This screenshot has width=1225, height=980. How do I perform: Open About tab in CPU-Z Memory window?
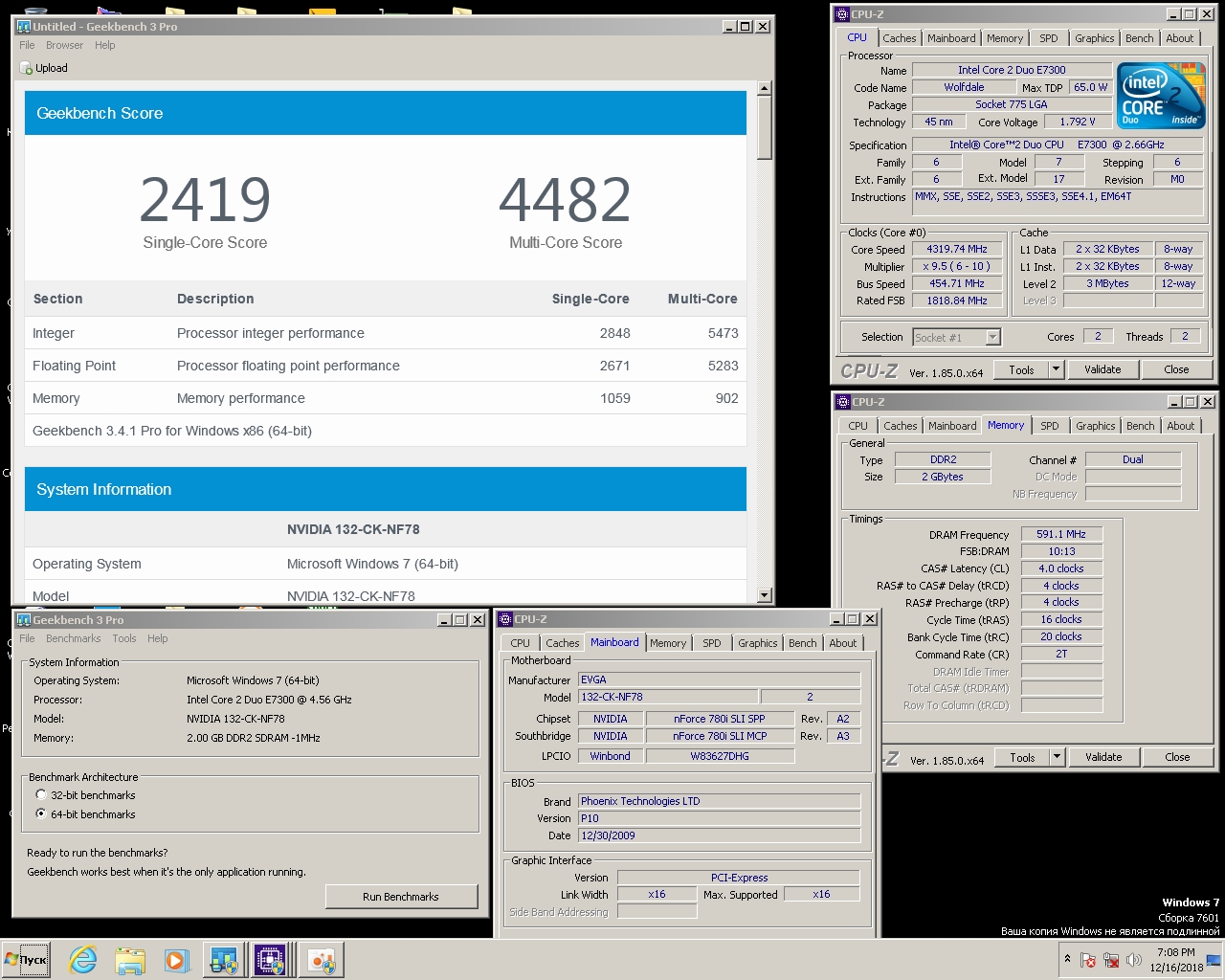pos(1180,426)
